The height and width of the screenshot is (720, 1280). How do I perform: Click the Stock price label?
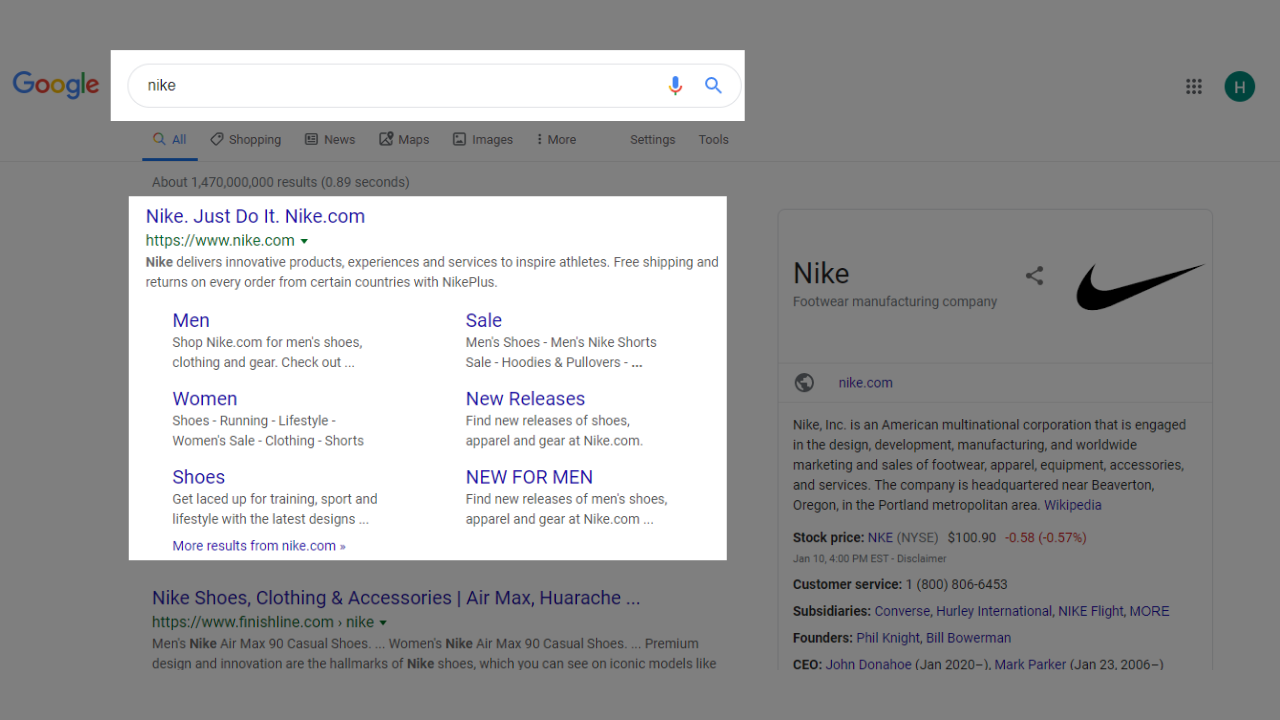[x=828, y=538]
